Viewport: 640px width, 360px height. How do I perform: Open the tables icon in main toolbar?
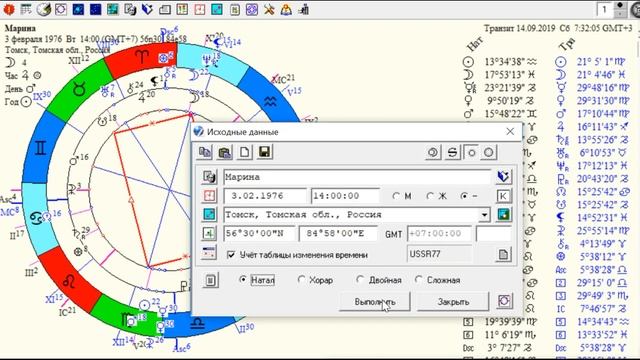26,9
